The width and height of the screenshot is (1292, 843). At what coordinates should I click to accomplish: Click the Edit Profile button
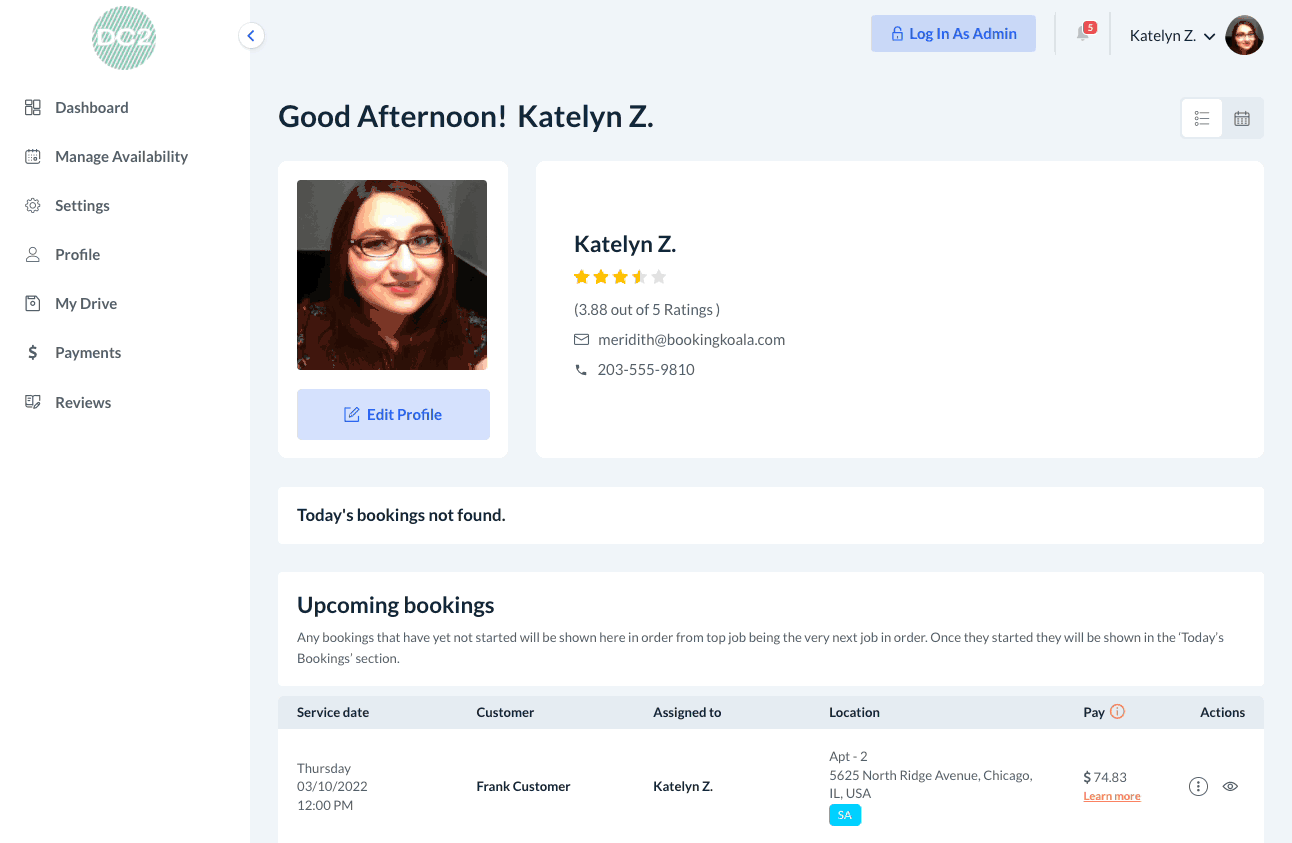point(393,414)
